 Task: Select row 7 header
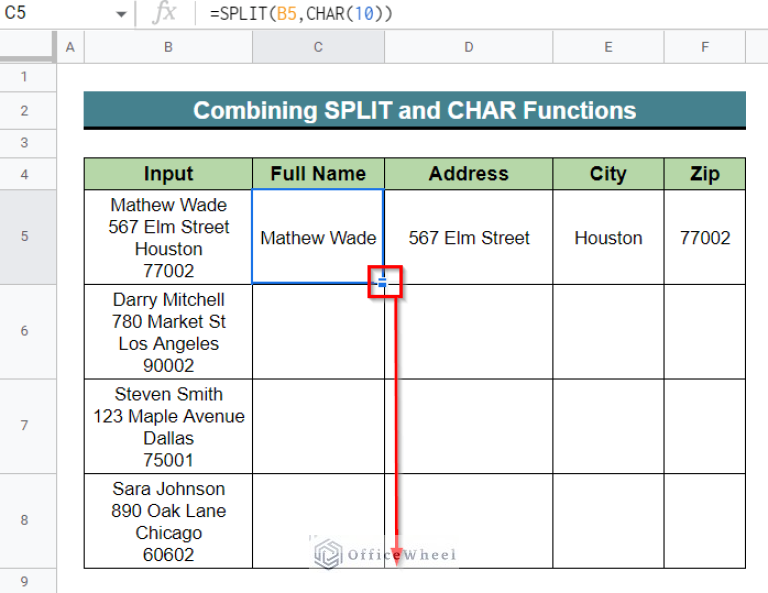(x=27, y=426)
